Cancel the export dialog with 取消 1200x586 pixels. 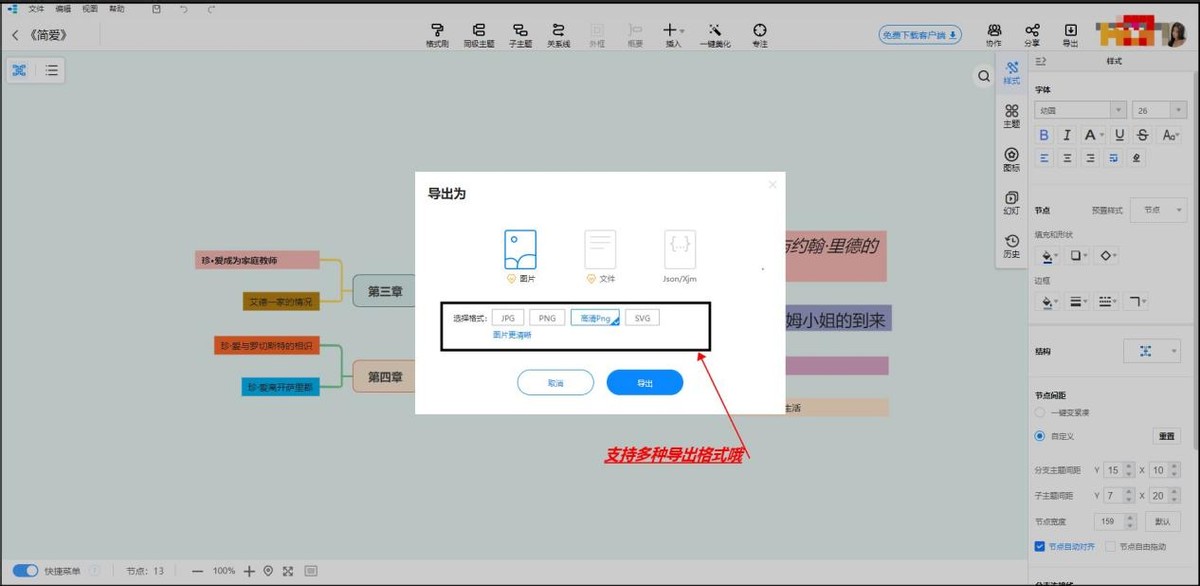pos(555,382)
